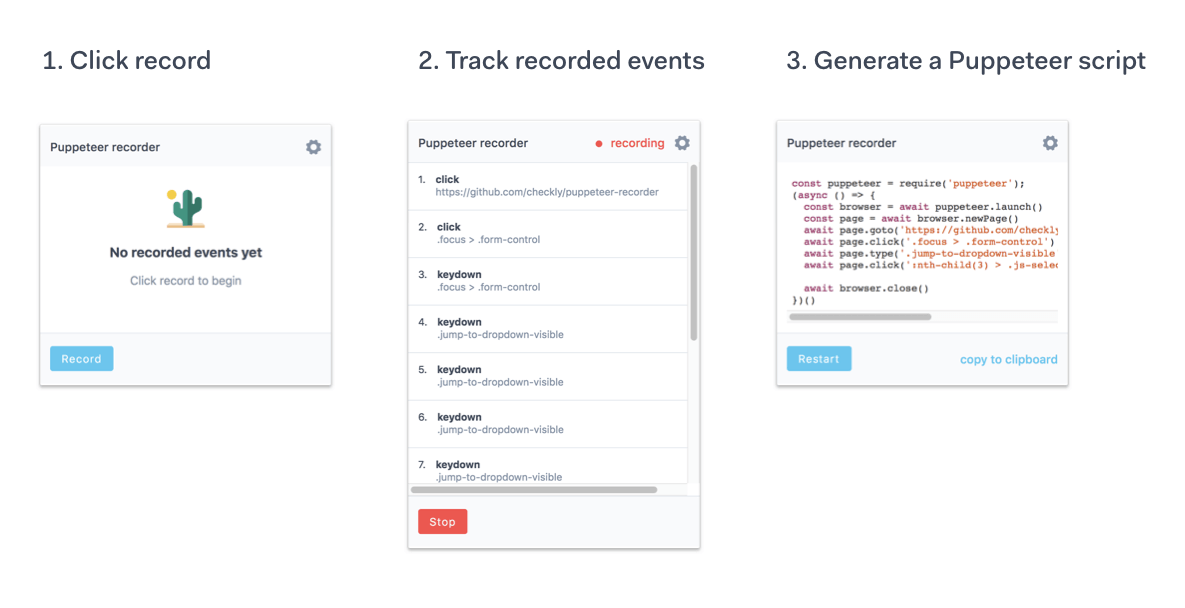1185x608 pixels.
Task: Select event 4 keydown .jump-to-dropdown-visible
Action: (548, 329)
